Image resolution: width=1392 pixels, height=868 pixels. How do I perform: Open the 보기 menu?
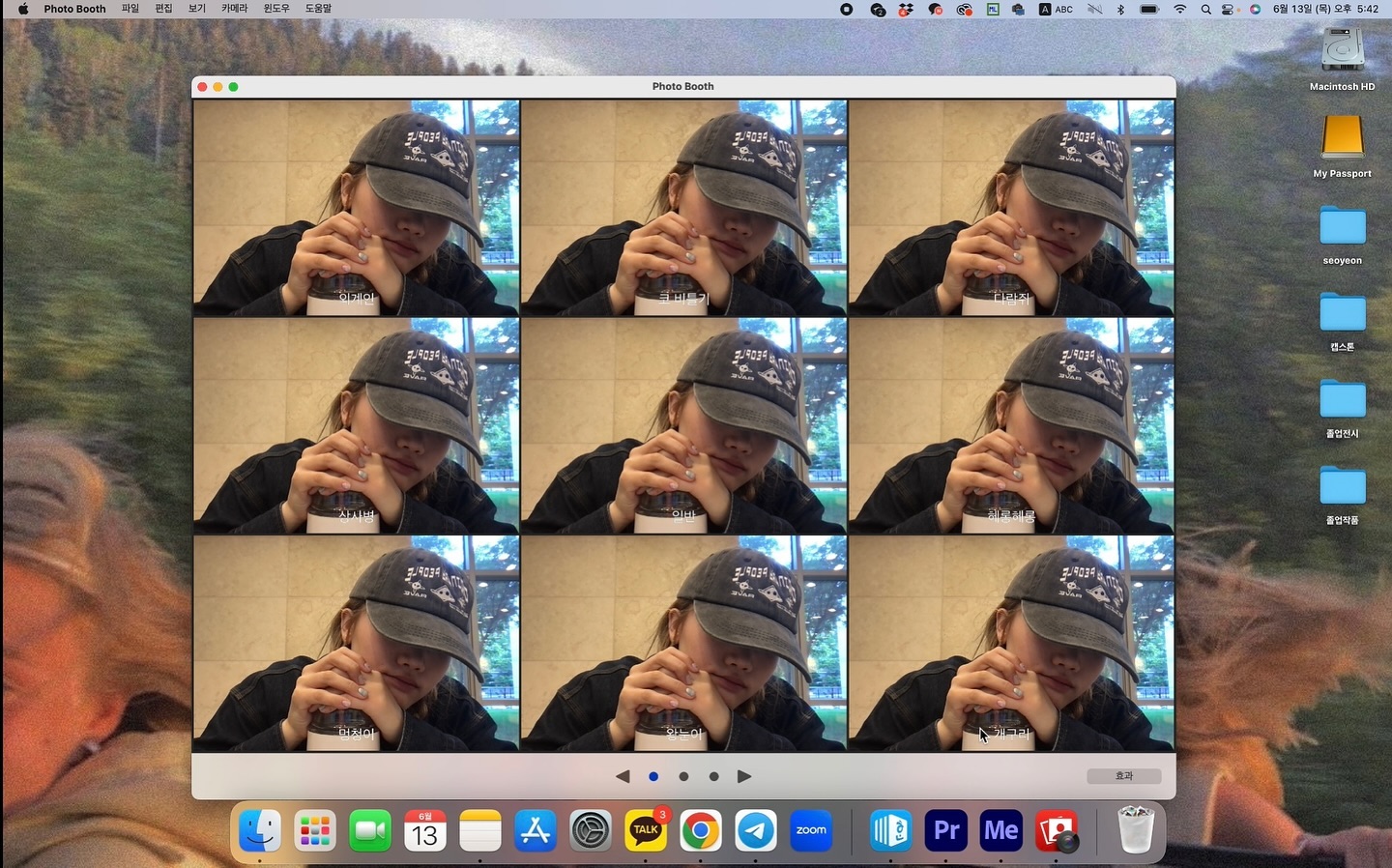click(x=197, y=9)
